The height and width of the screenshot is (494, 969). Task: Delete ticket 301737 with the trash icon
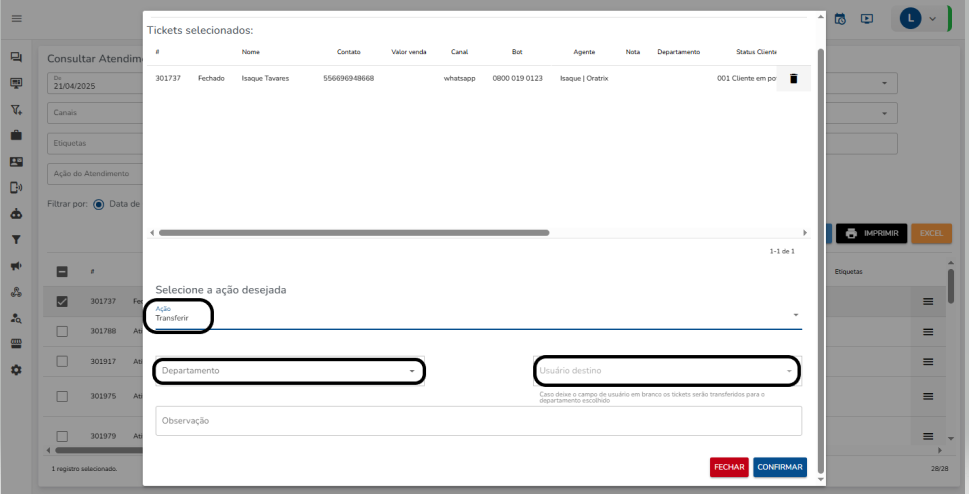click(793, 78)
